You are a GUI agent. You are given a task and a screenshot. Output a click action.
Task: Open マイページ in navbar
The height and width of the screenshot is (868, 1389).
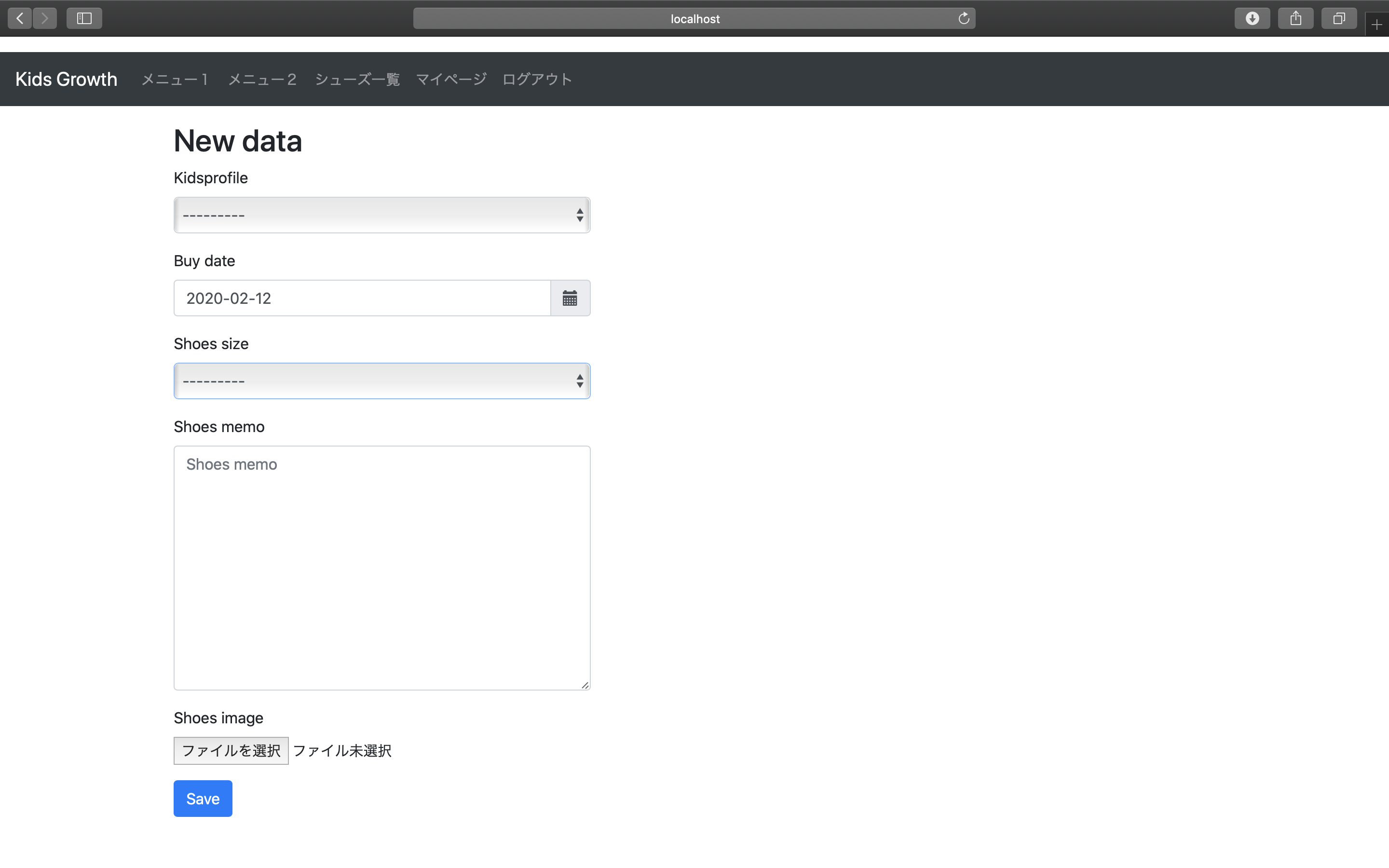point(451,79)
